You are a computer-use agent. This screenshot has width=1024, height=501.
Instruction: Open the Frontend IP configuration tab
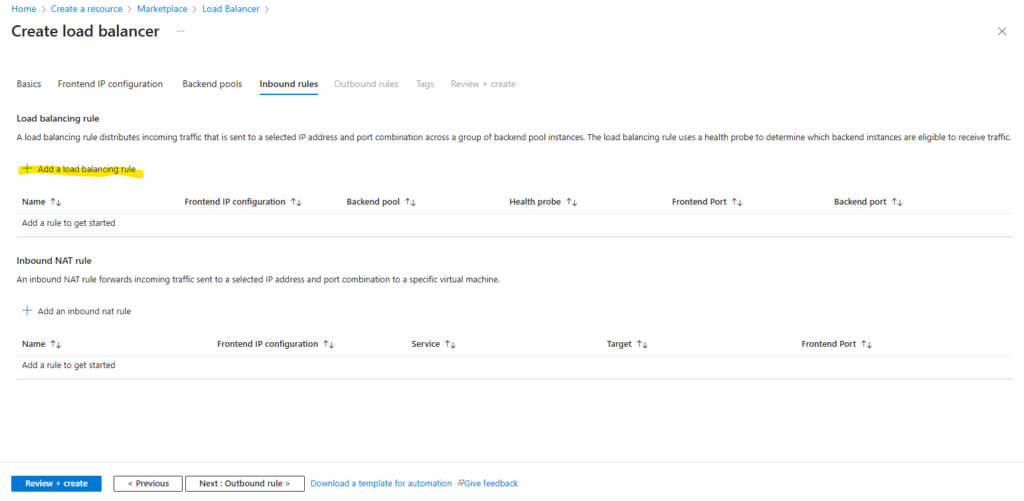click(x=110, y=84)
